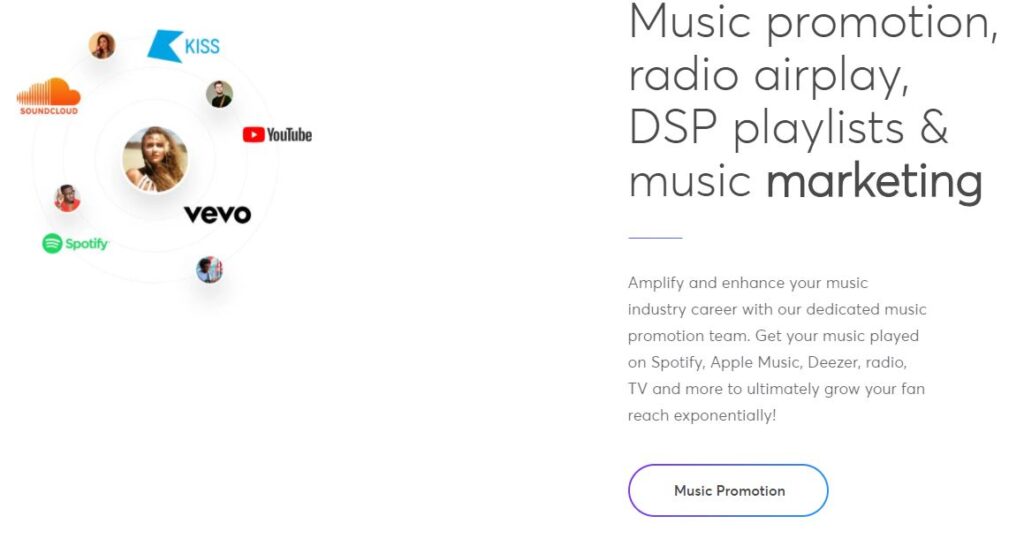Click the "Music promotion," heading line

(x=813, y=23)
